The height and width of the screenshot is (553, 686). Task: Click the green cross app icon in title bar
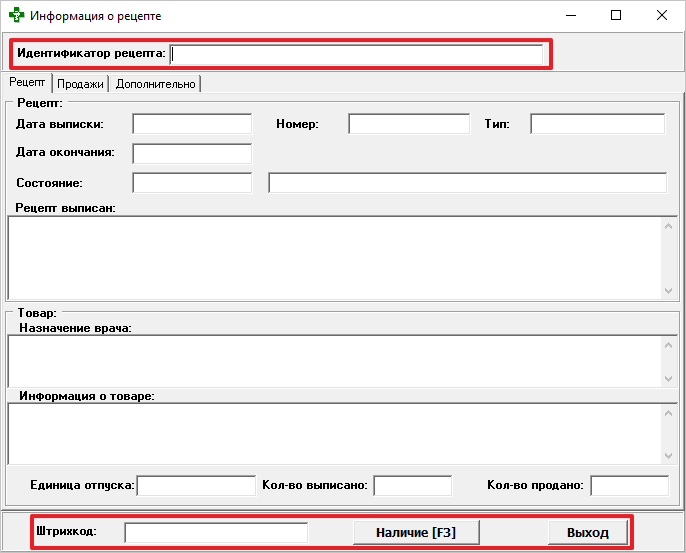(17, 16)
